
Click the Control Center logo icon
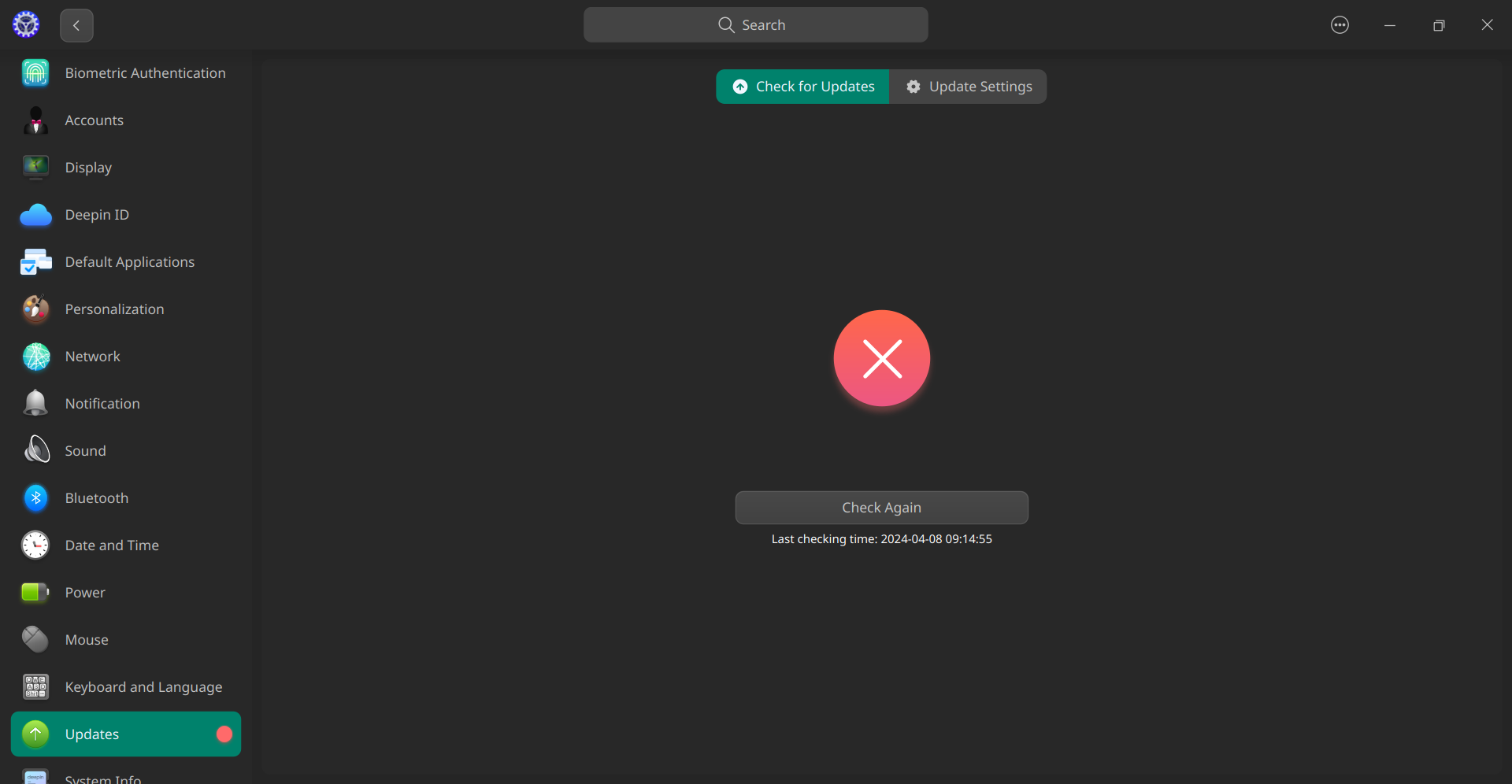click(x=26, y=24)
